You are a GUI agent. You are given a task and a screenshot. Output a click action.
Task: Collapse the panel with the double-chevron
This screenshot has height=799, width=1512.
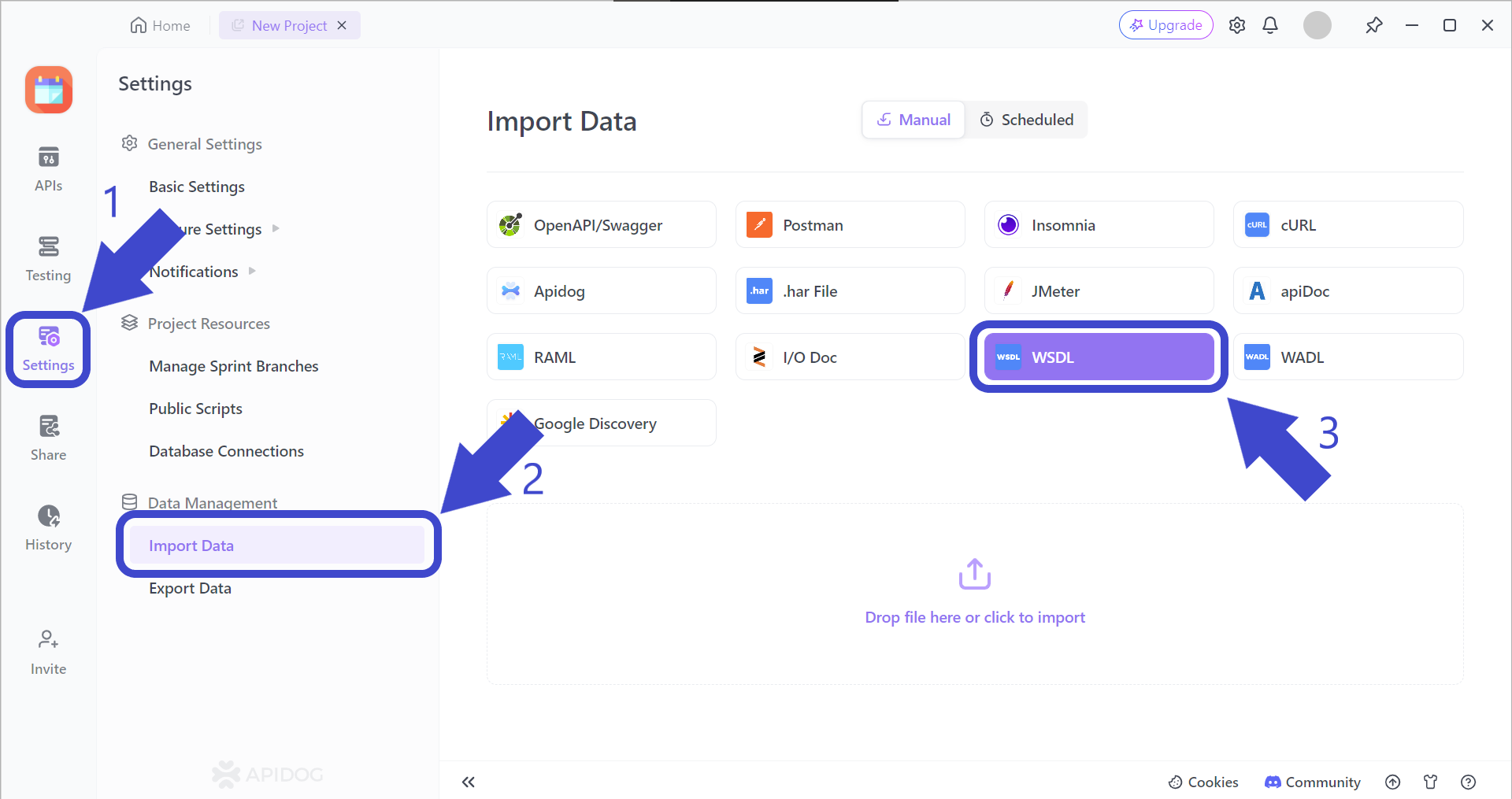(469, 782)
